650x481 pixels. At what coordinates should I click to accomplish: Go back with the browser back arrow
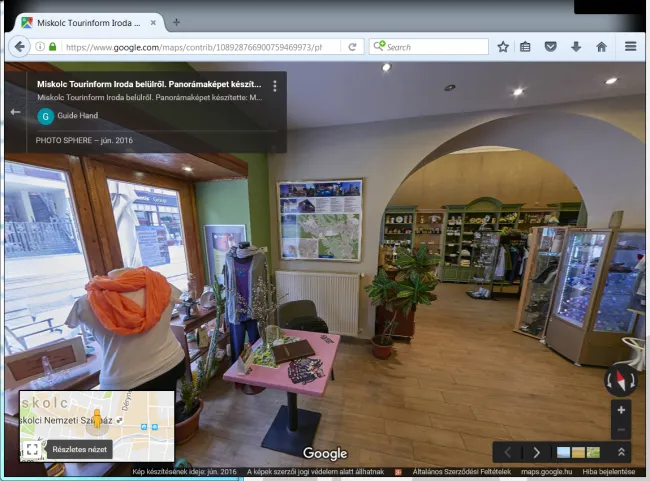(19, 46)
